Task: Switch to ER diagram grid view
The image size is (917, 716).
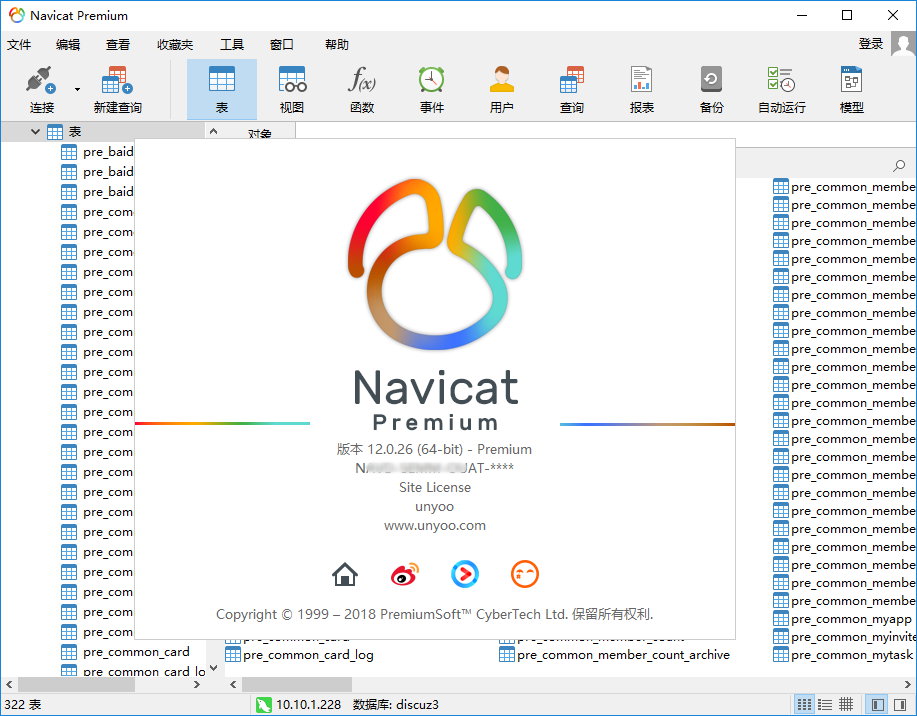Action: [x=846, y=704]
